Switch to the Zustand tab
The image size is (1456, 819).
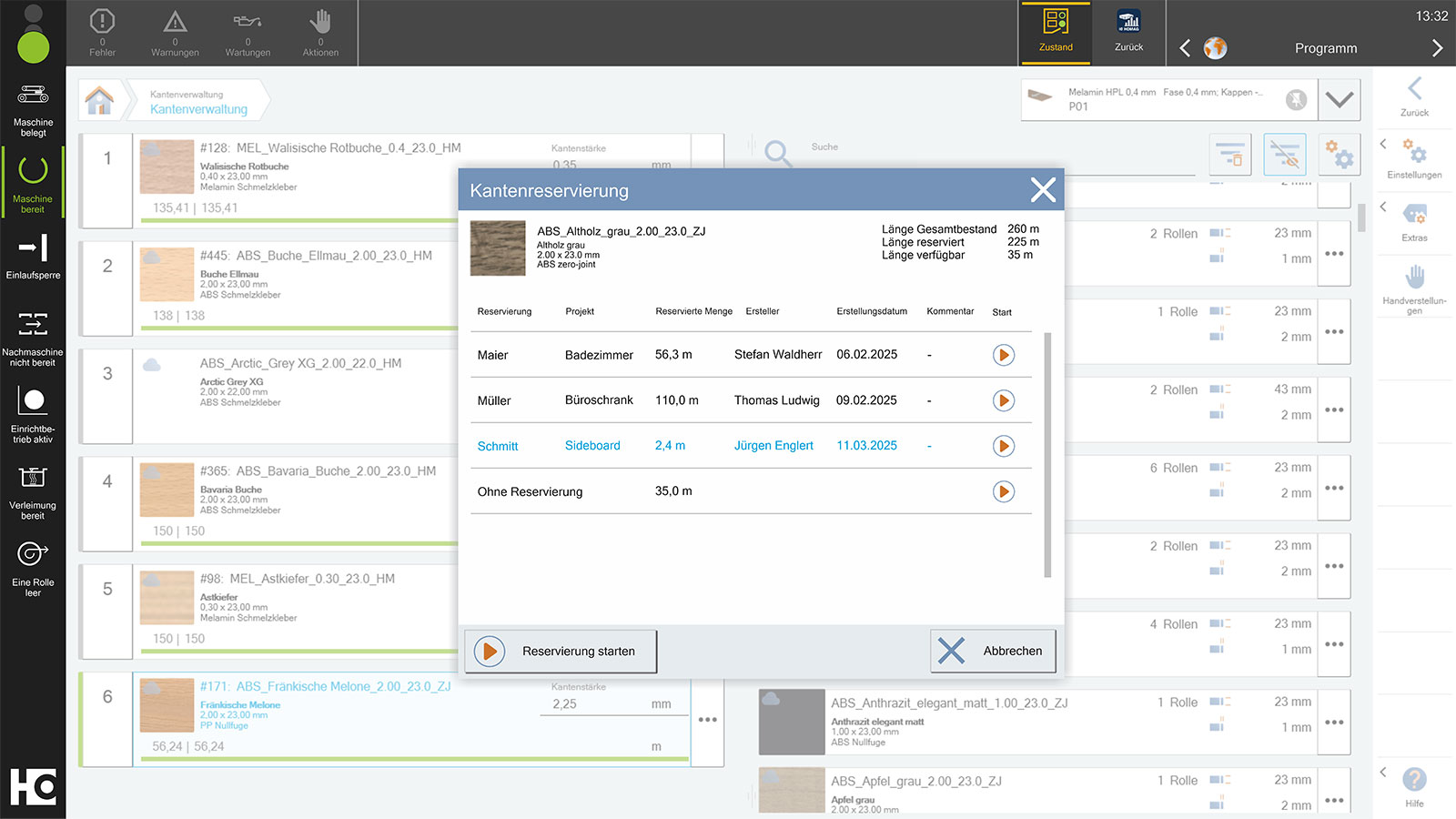pyautogui.click(x=1056, y=33)
